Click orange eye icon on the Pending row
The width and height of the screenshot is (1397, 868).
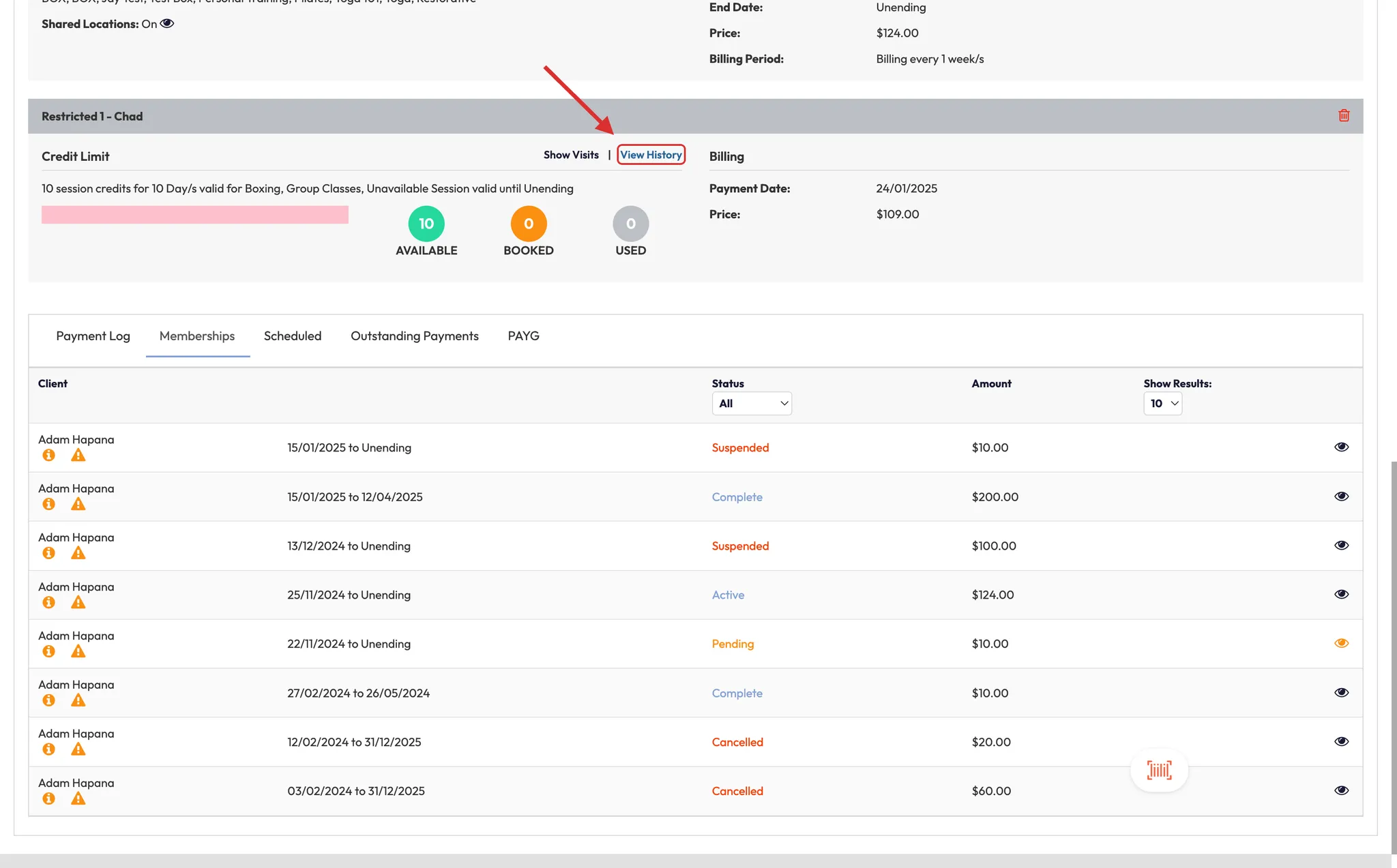pyautogui.click(x=1341, y=643)
